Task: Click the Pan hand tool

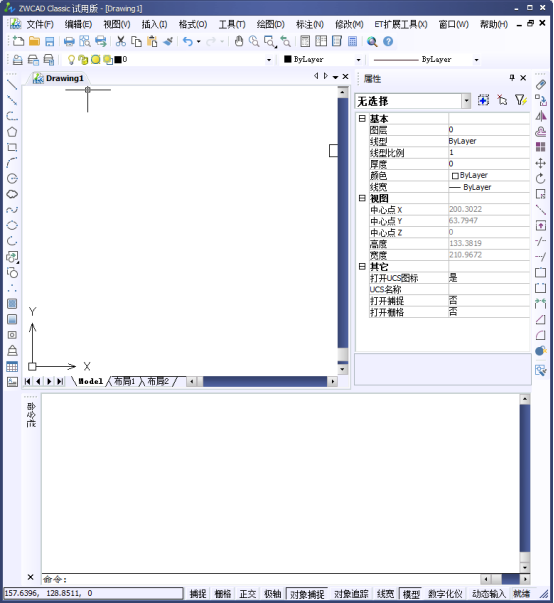Action: [x=239, y=41]
